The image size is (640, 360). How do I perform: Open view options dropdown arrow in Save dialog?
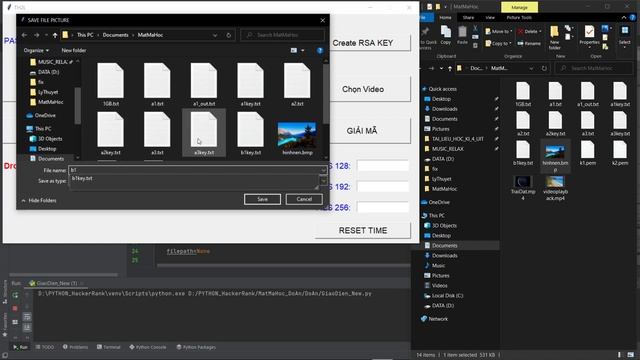point(303,50)
